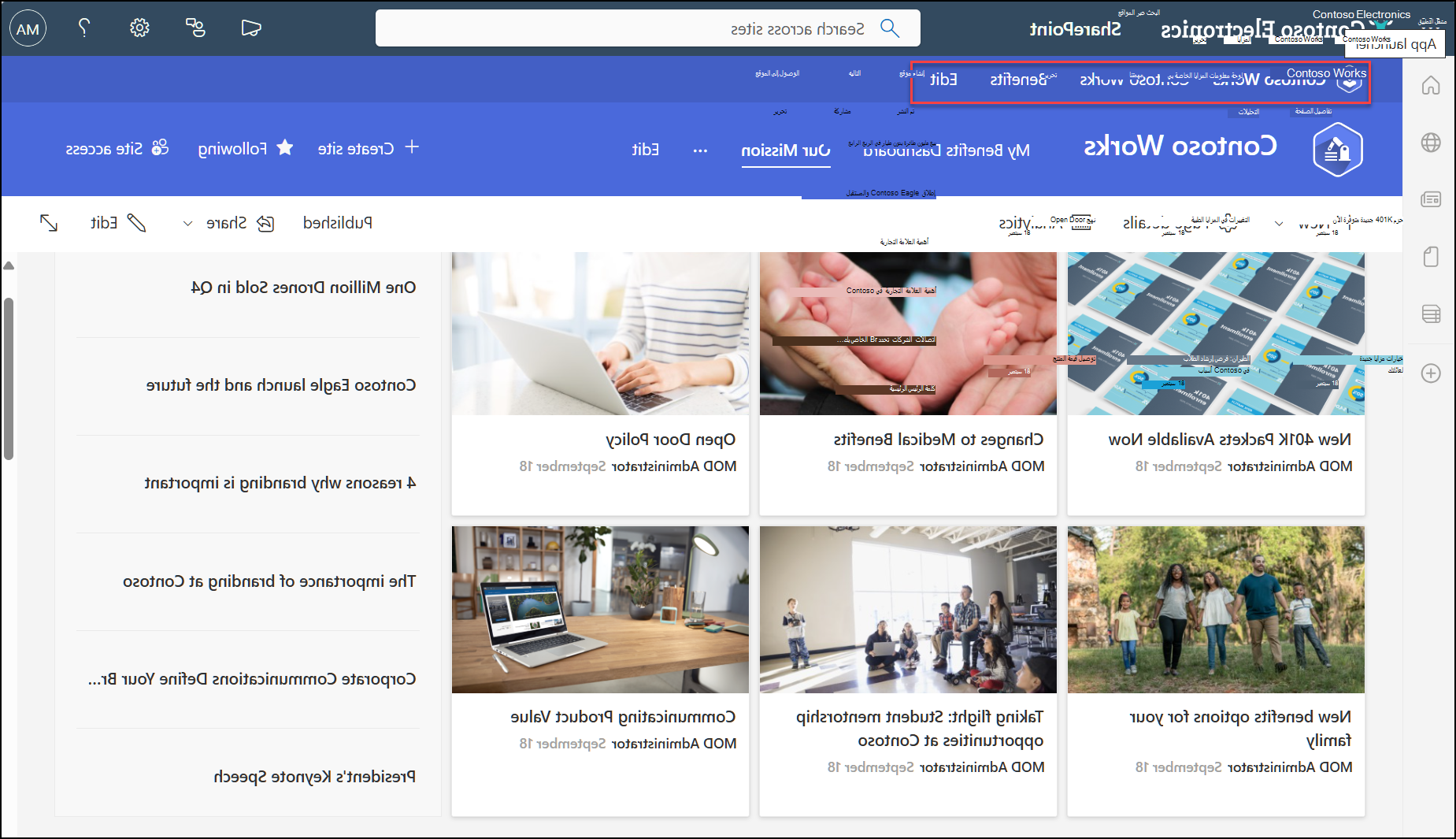1456x839 pixels.
Task: Click the scrollbar up arrow
Action: (x=9, y=266)
